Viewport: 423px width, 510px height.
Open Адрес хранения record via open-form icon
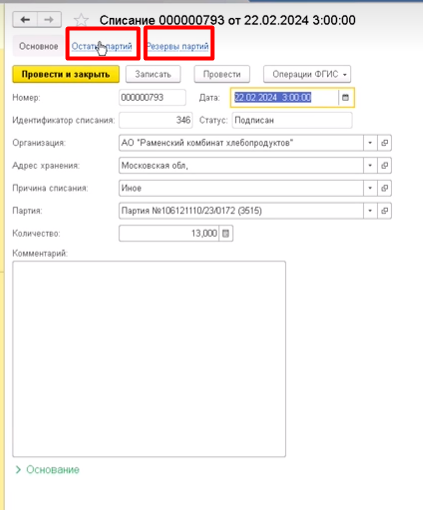tap(384, 166)
